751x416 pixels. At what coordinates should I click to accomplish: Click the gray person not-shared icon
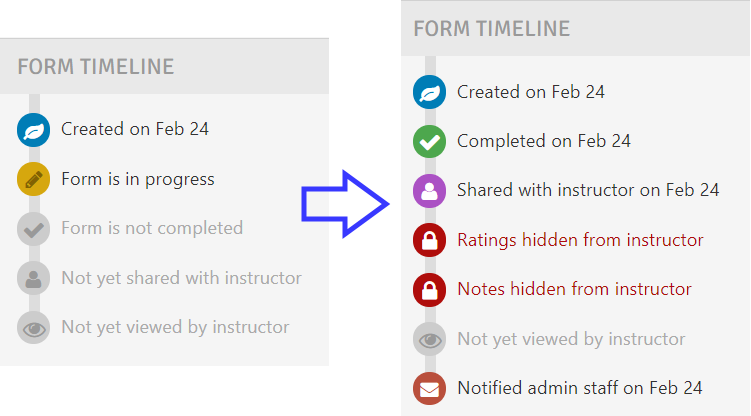34,278
